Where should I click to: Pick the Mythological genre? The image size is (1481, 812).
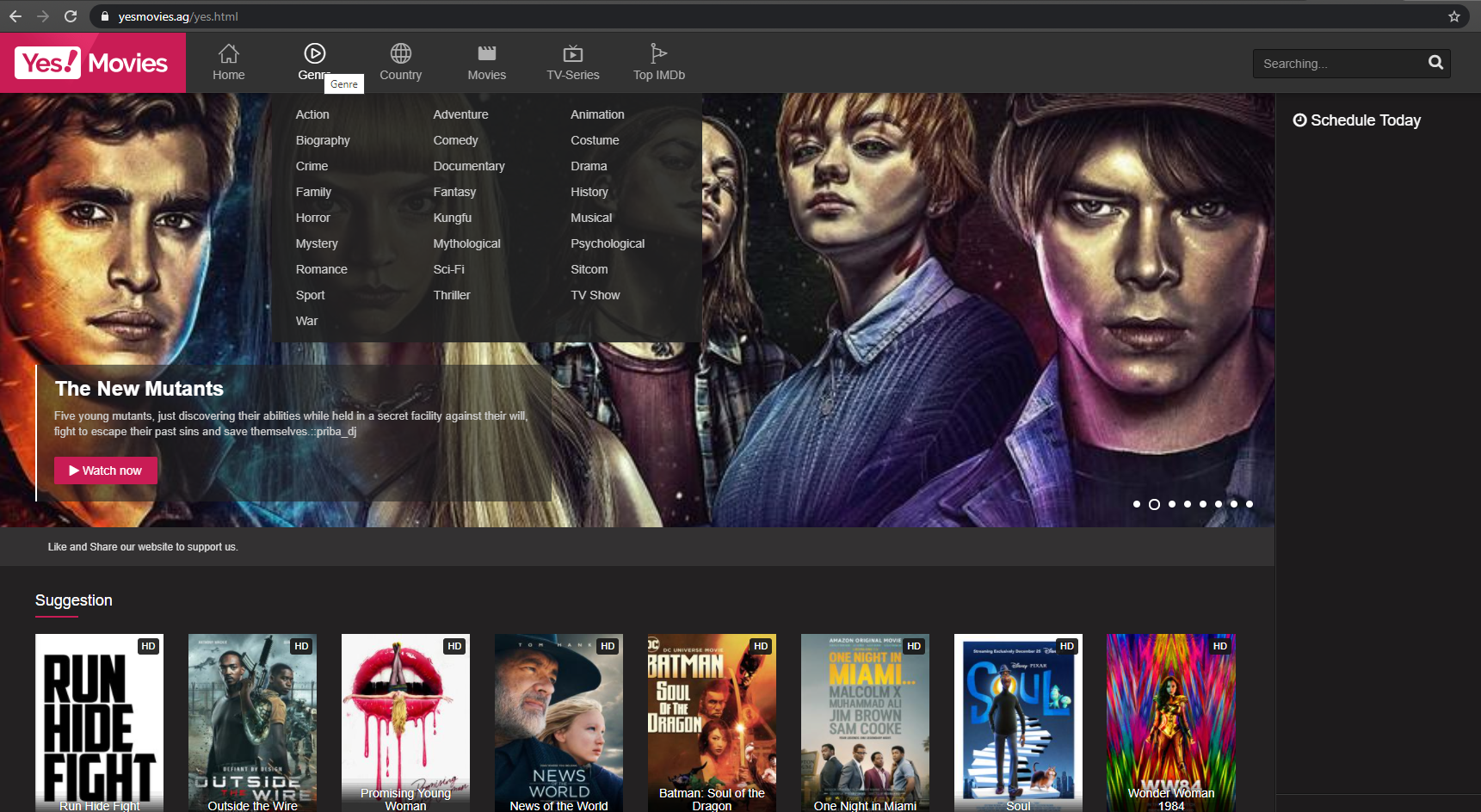coord(466,243)
